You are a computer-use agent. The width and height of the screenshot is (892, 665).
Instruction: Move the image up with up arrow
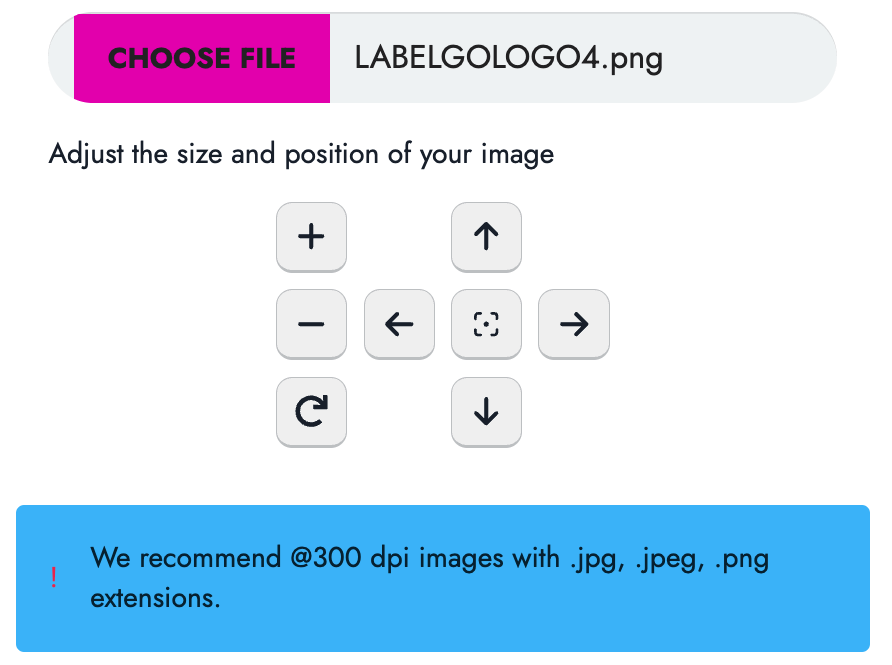tap(486, 237)
